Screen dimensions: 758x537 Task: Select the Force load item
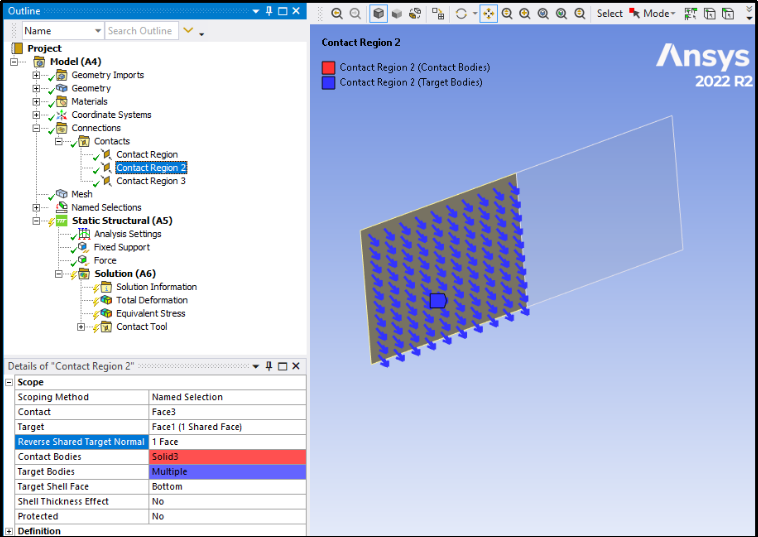pos(105,261)
